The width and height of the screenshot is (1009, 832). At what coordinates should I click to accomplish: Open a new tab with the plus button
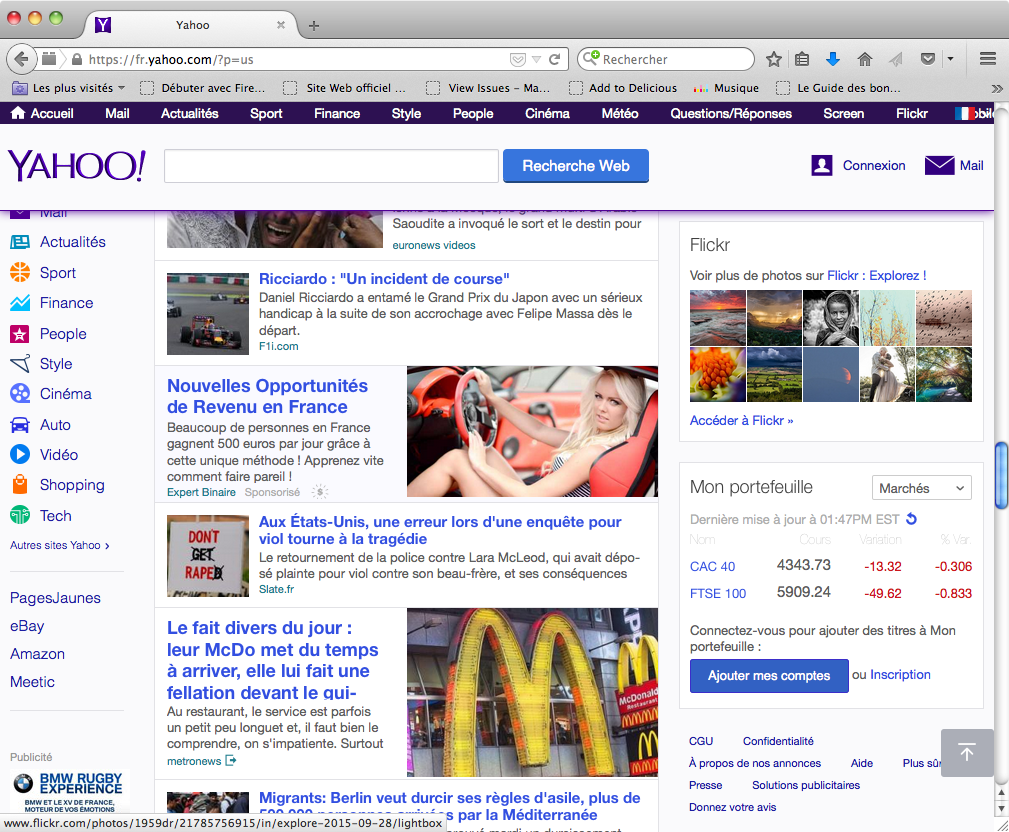313,26
